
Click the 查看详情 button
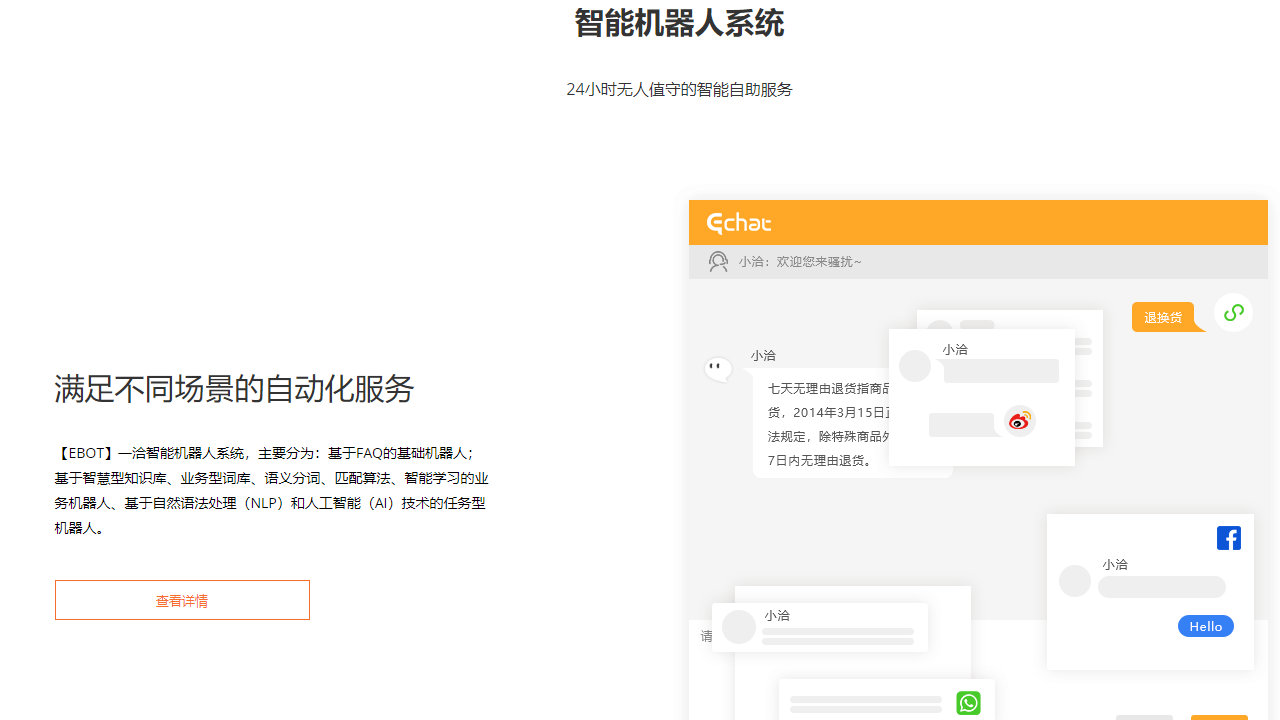[x=182, y=599]
